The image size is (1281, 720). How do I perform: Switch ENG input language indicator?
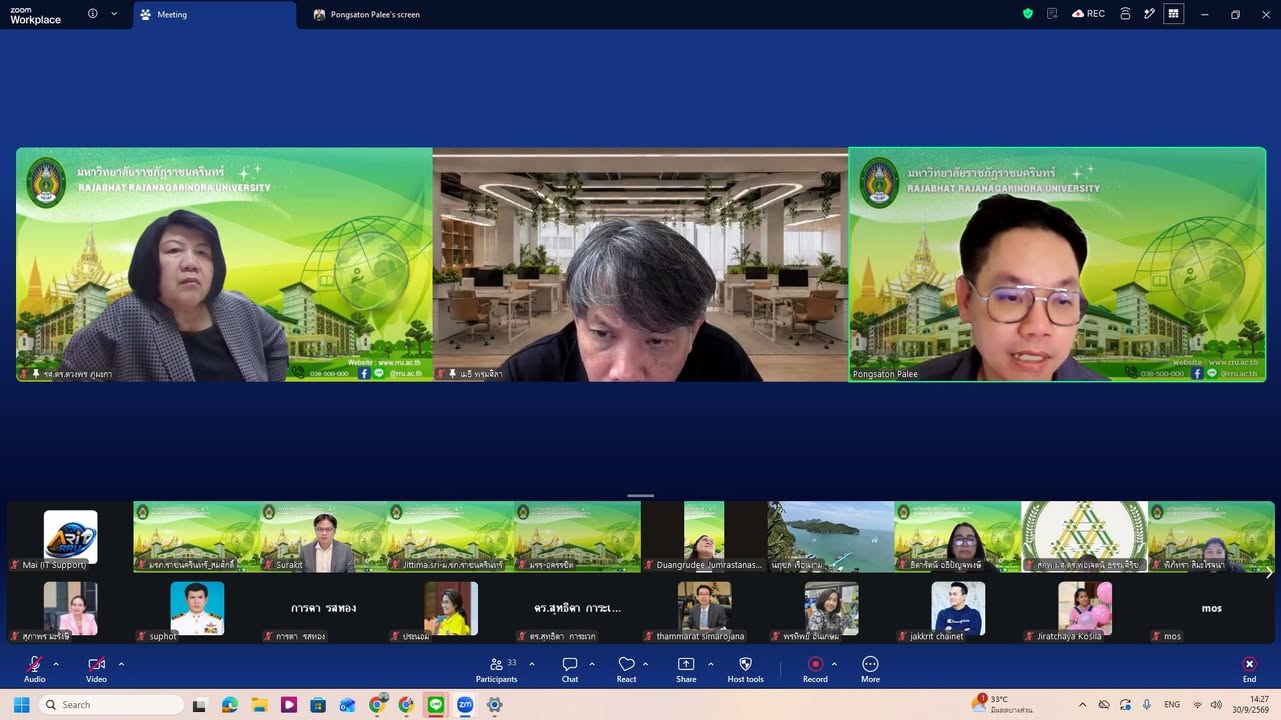click(x=1172, y=705)
